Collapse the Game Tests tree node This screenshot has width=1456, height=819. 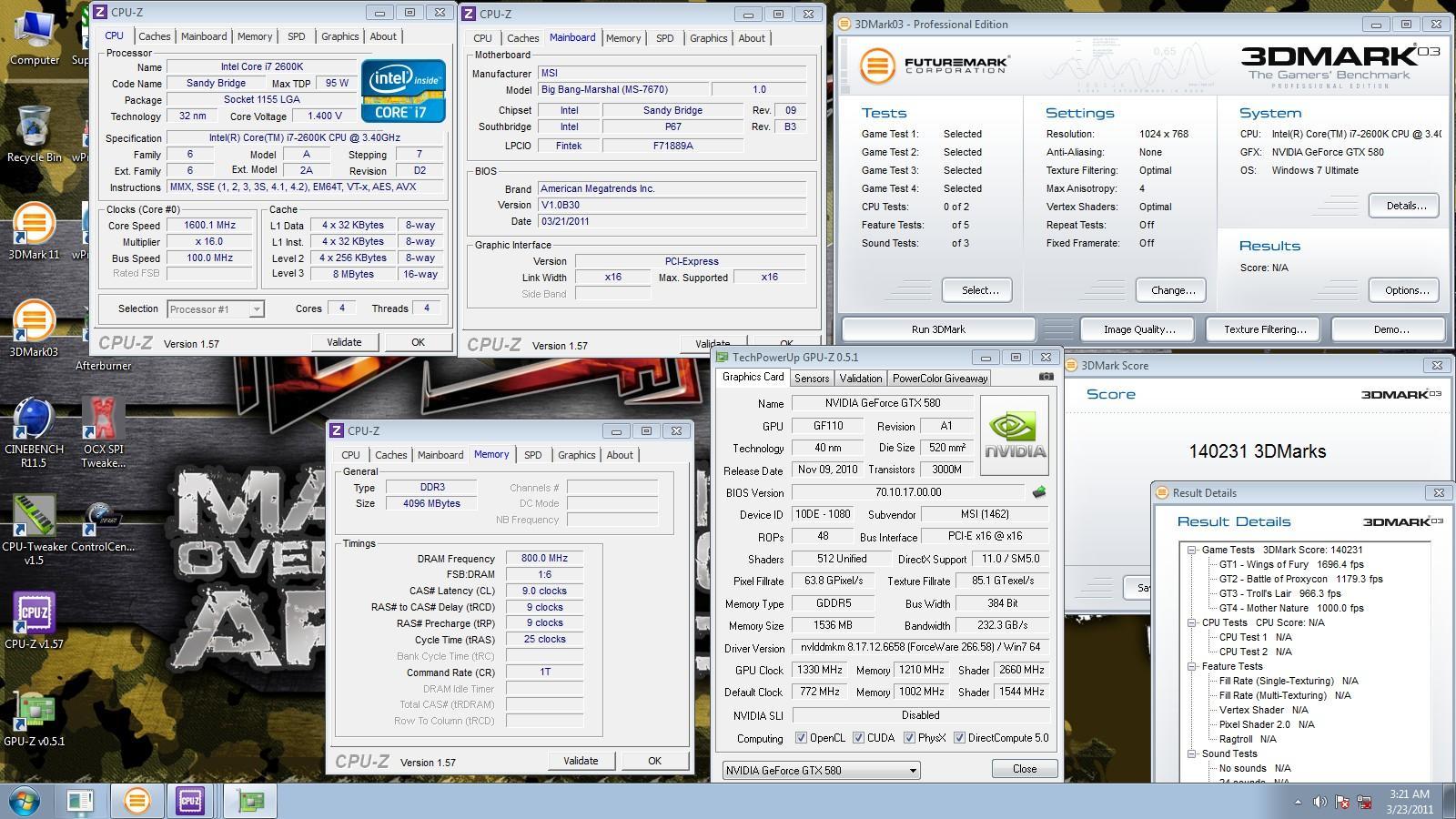[x=1191, y=550]
